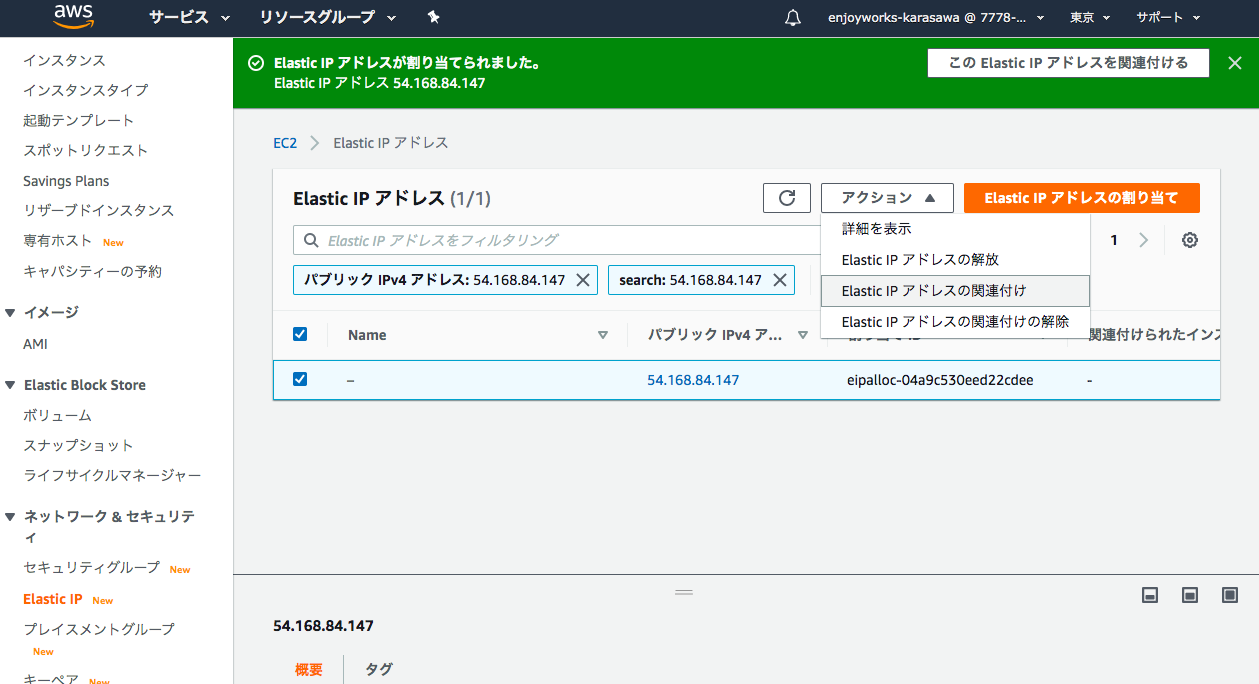This screenshot has height=684, width=1259.
Task: Switch to the タグ tab
Action: pos(379,669)
